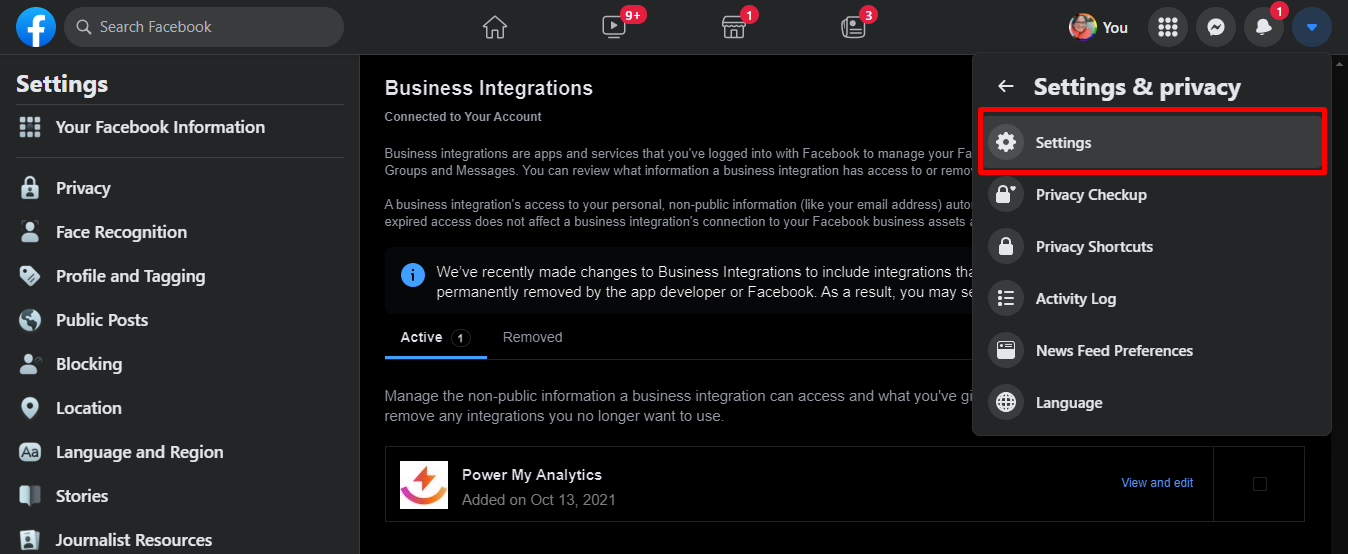Open the notifications bell icon
This screenshot has height=554, width=1348.
(1264, 28)
